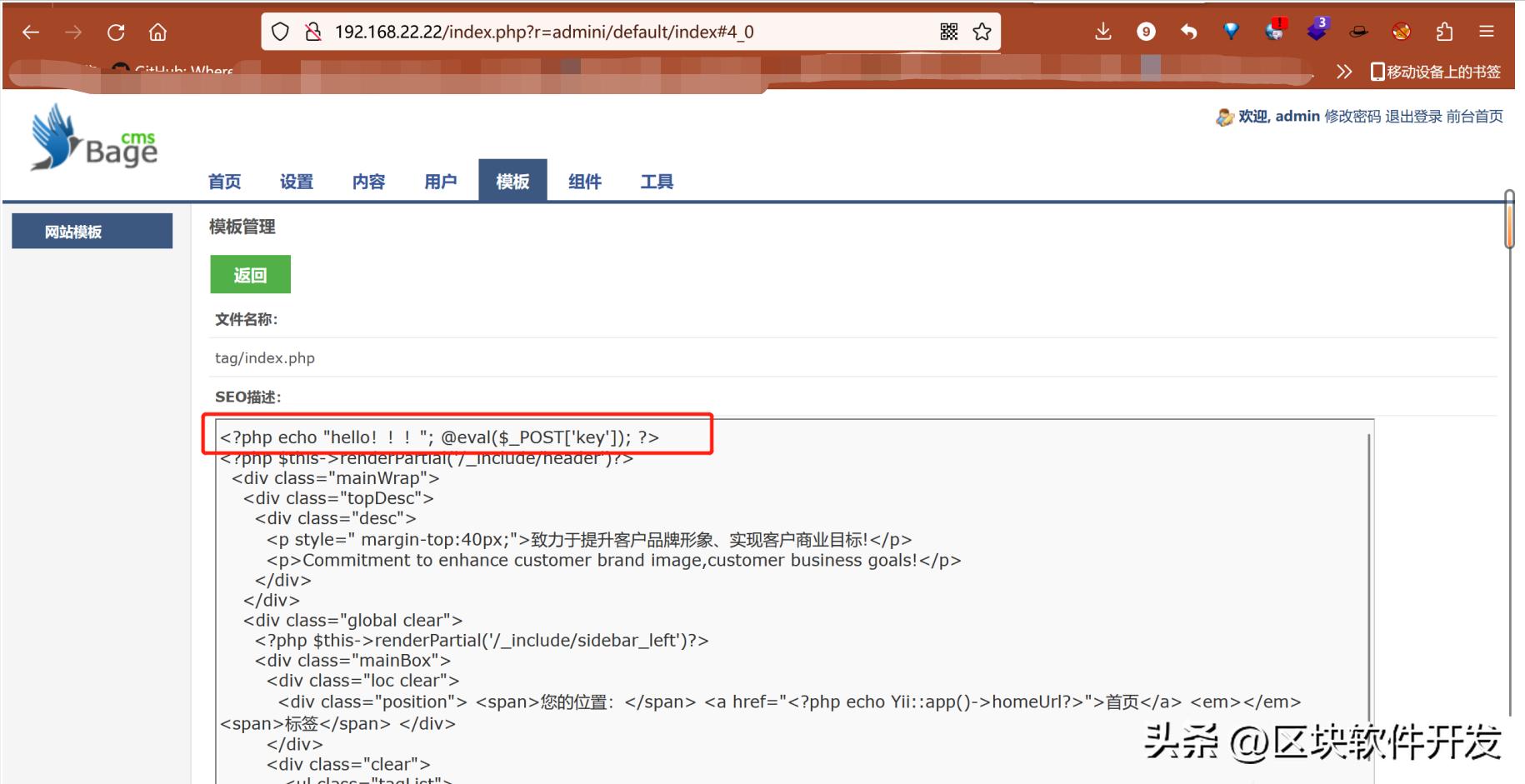
Task: Show more bookmarks with the double chevron
Action: click(x=1343, y=72)
